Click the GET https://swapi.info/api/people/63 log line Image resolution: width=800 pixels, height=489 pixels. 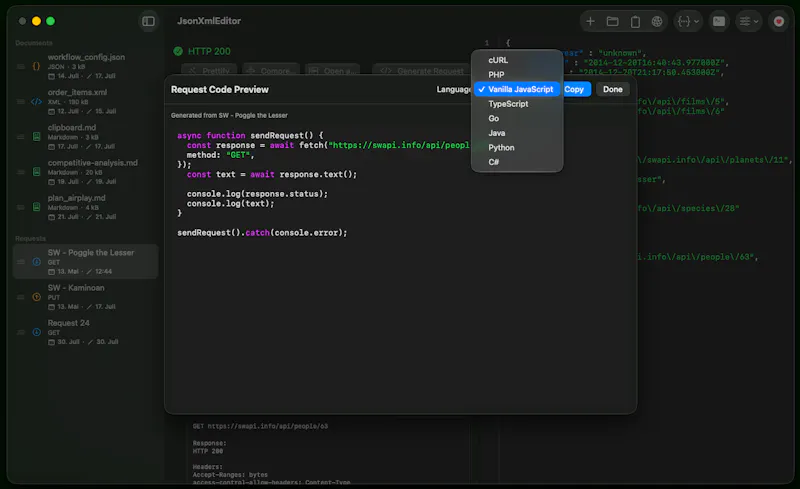point(260,426)
